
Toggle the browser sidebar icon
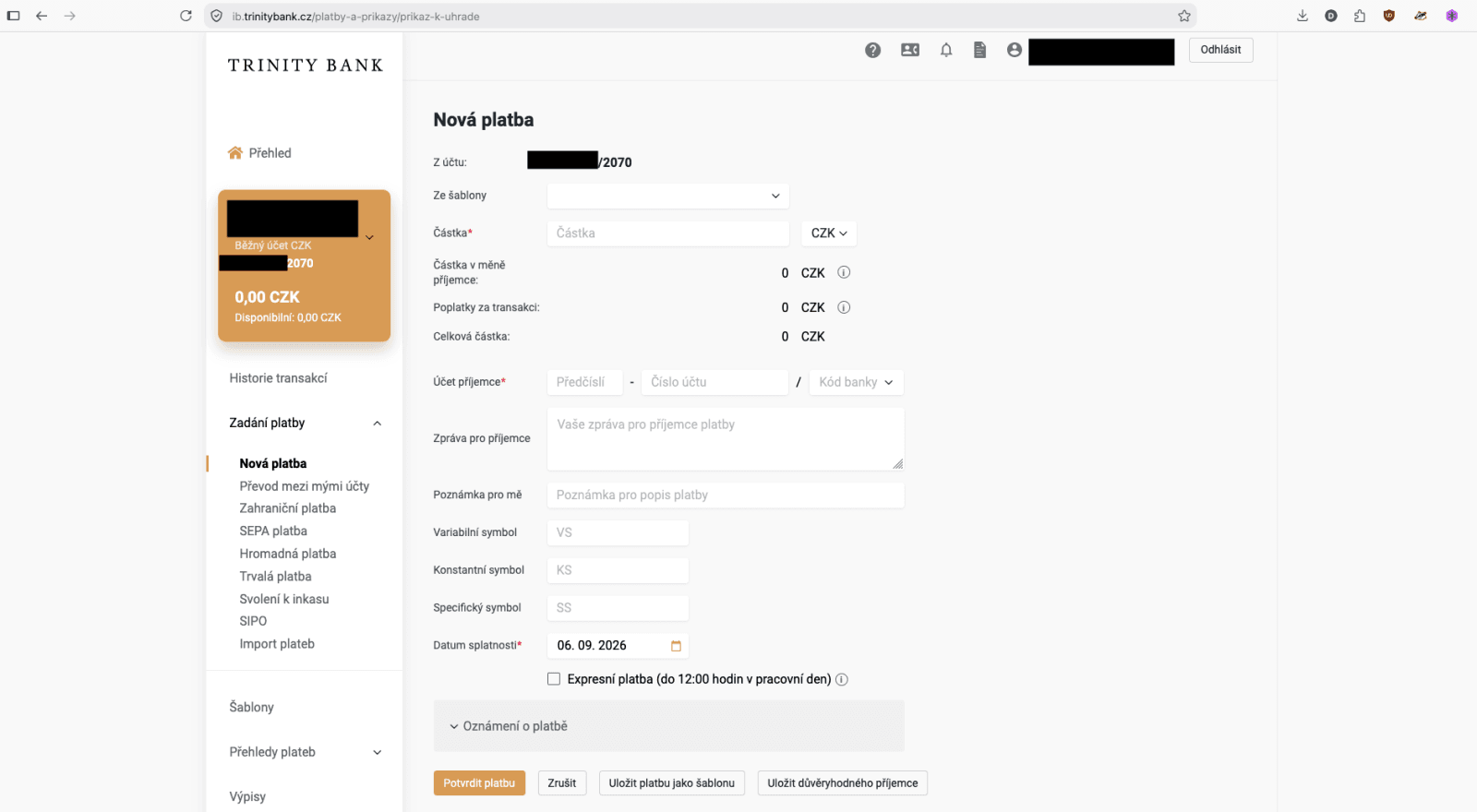click(13, 16)
